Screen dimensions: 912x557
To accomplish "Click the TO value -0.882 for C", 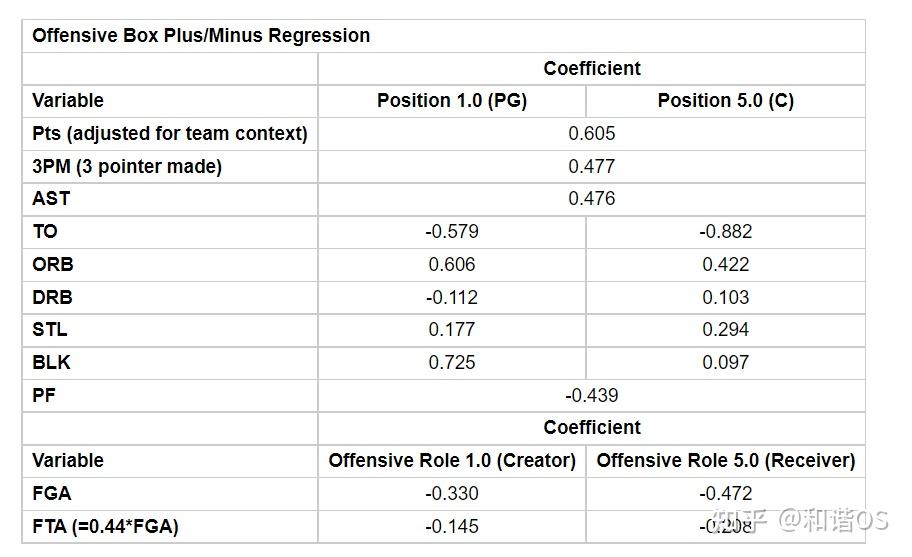I will pos(725,232).
